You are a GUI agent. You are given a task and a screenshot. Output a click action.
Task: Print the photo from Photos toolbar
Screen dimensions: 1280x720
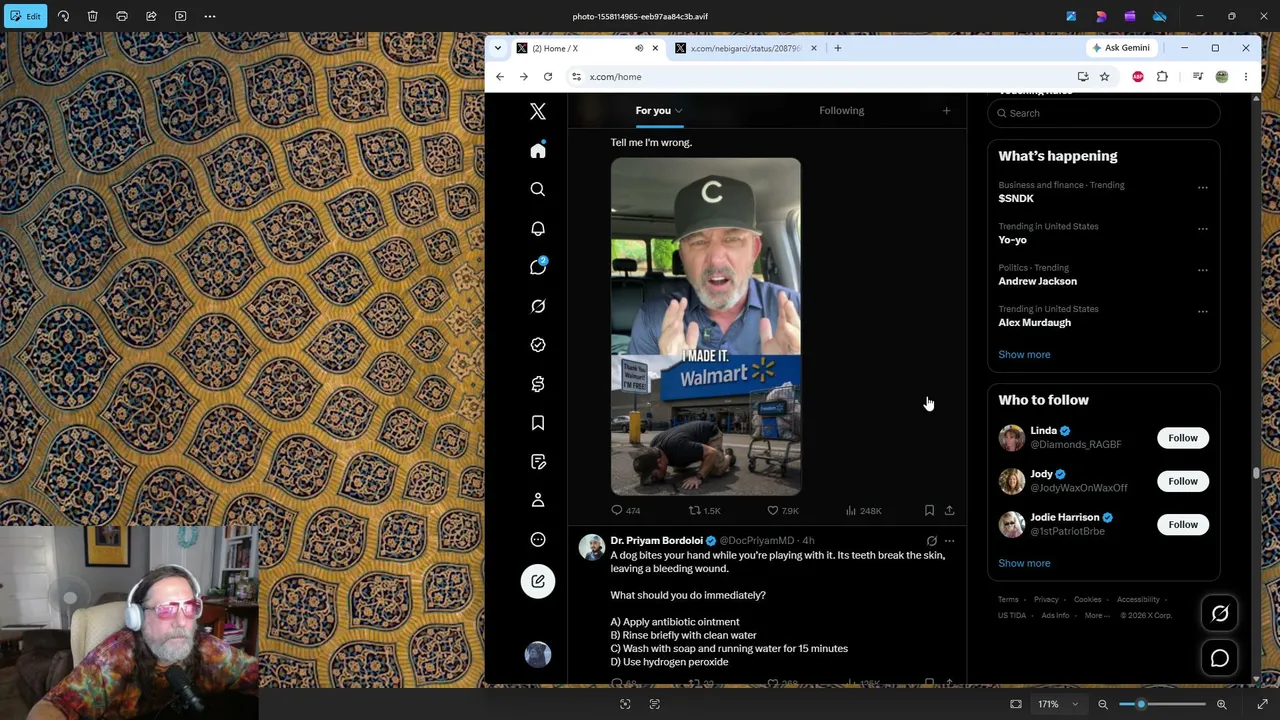coord(122,16)
